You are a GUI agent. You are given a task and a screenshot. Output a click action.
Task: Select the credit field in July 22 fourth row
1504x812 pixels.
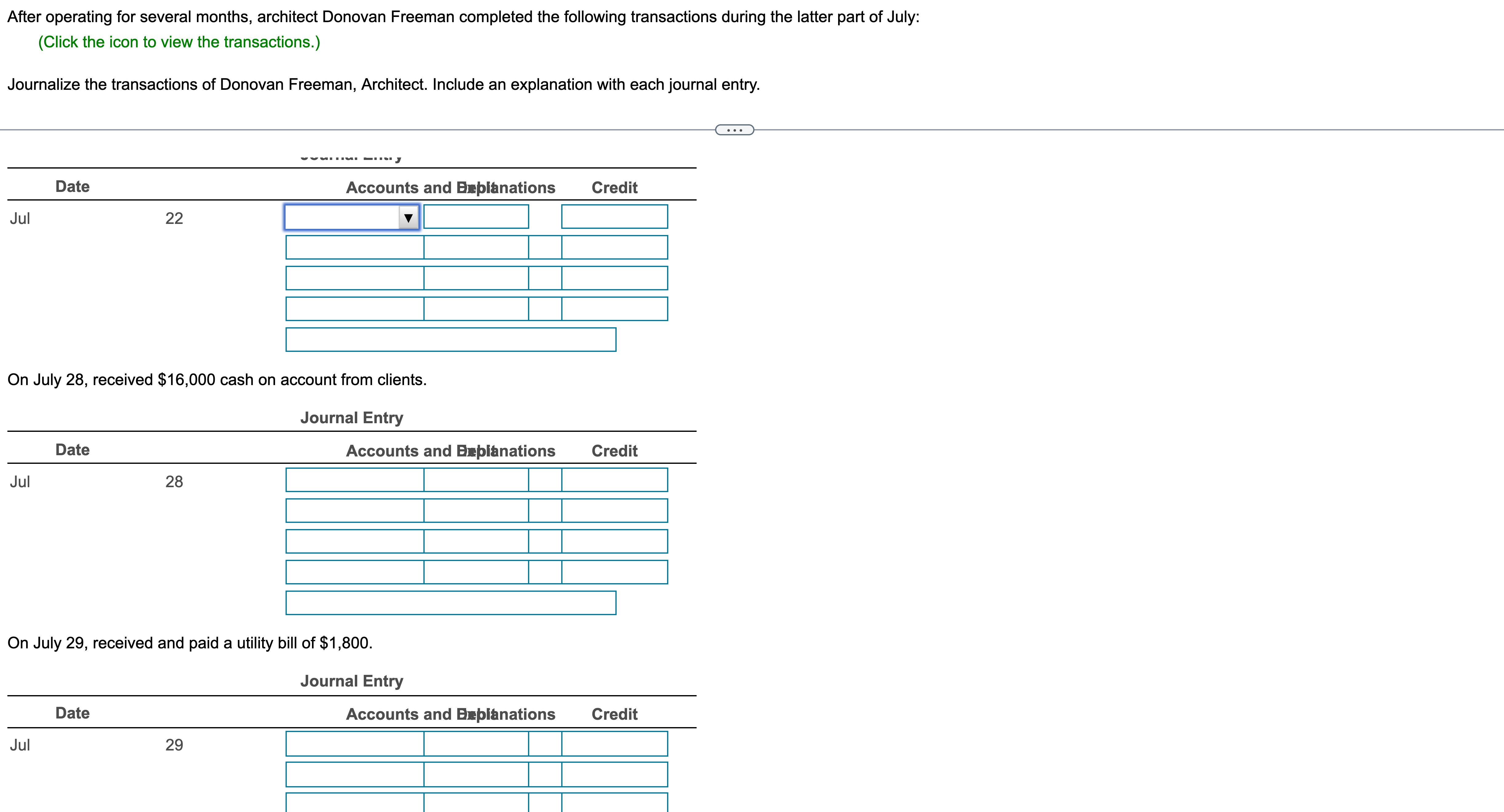click(614, 309)
